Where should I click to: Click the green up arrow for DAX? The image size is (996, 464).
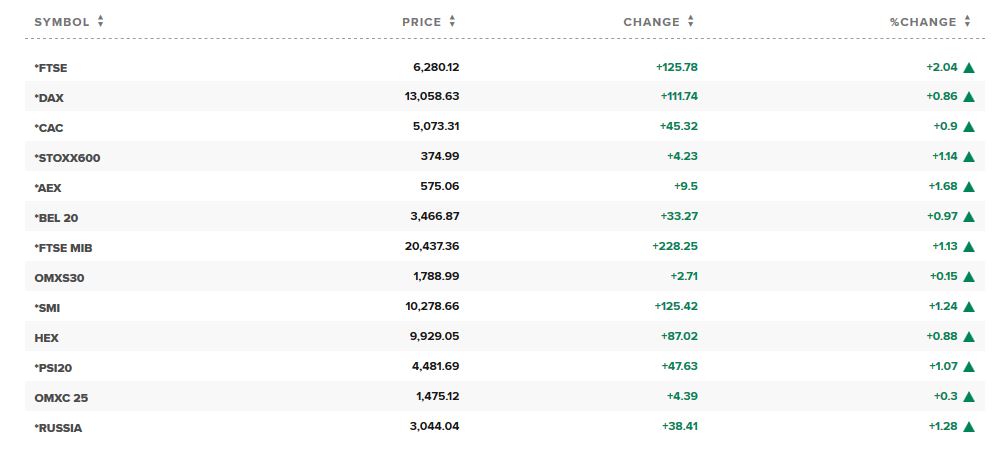coord(969,97)
